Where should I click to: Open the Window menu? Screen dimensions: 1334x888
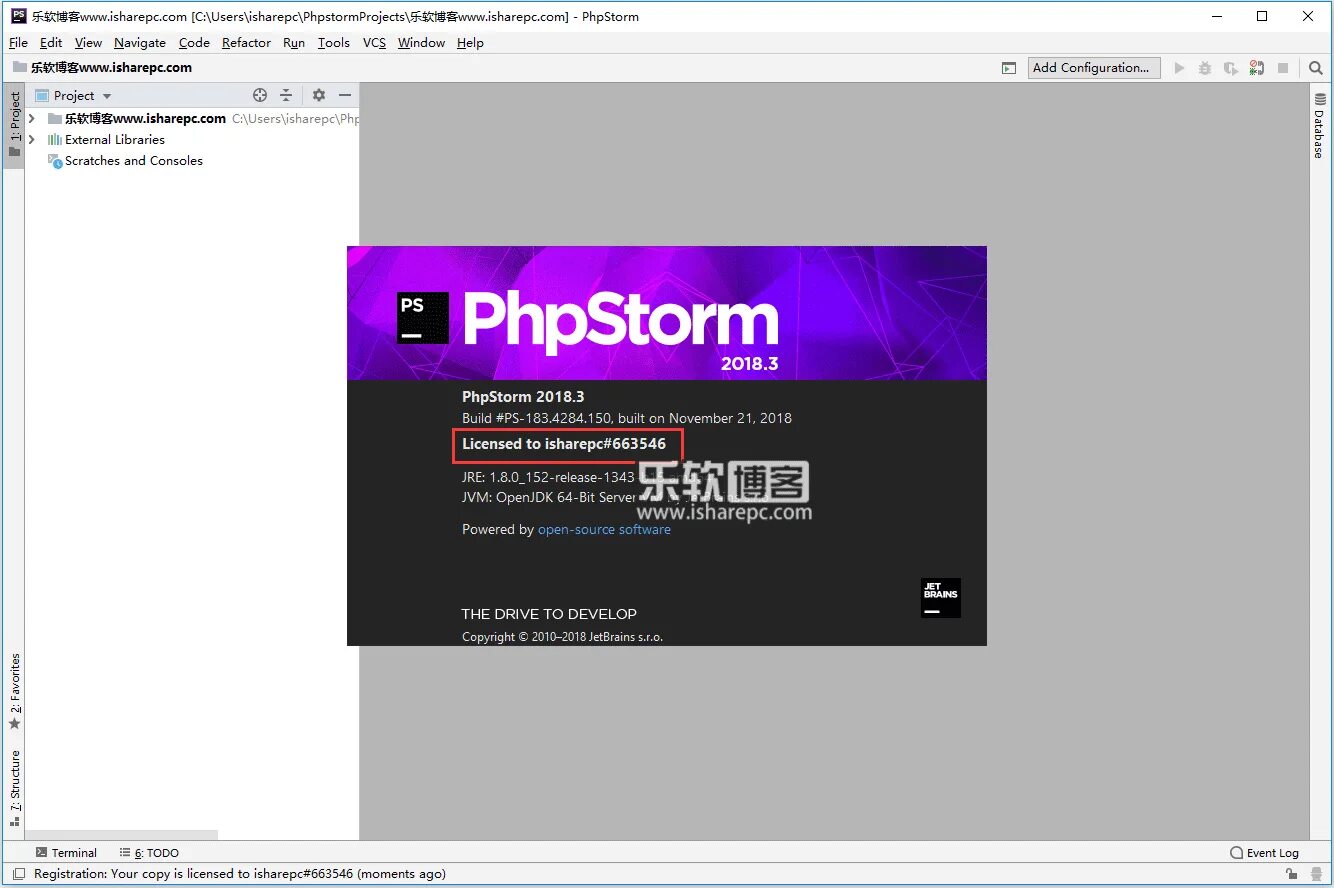(421, 42)
